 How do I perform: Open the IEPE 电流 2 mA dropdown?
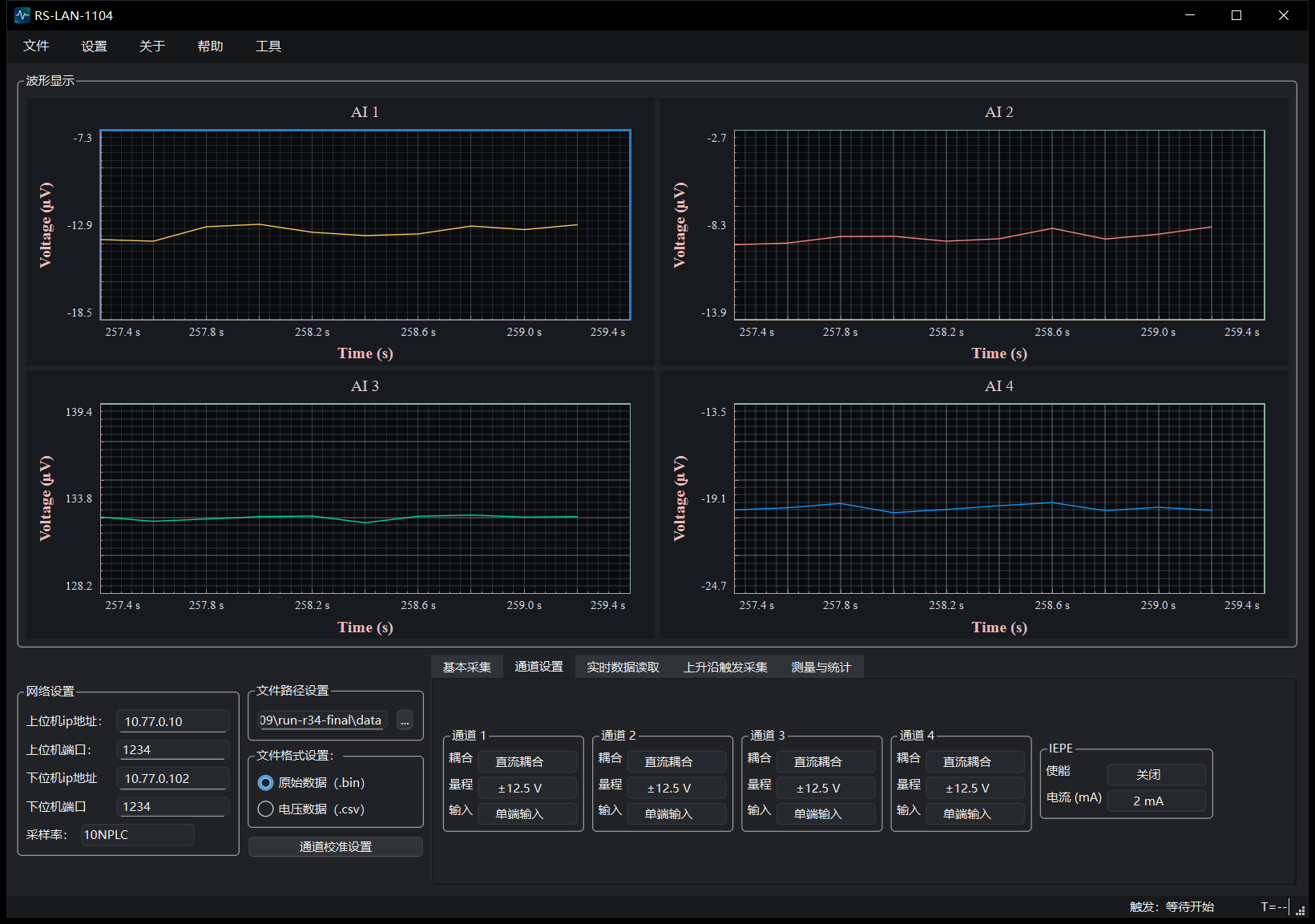[1156, 801]
